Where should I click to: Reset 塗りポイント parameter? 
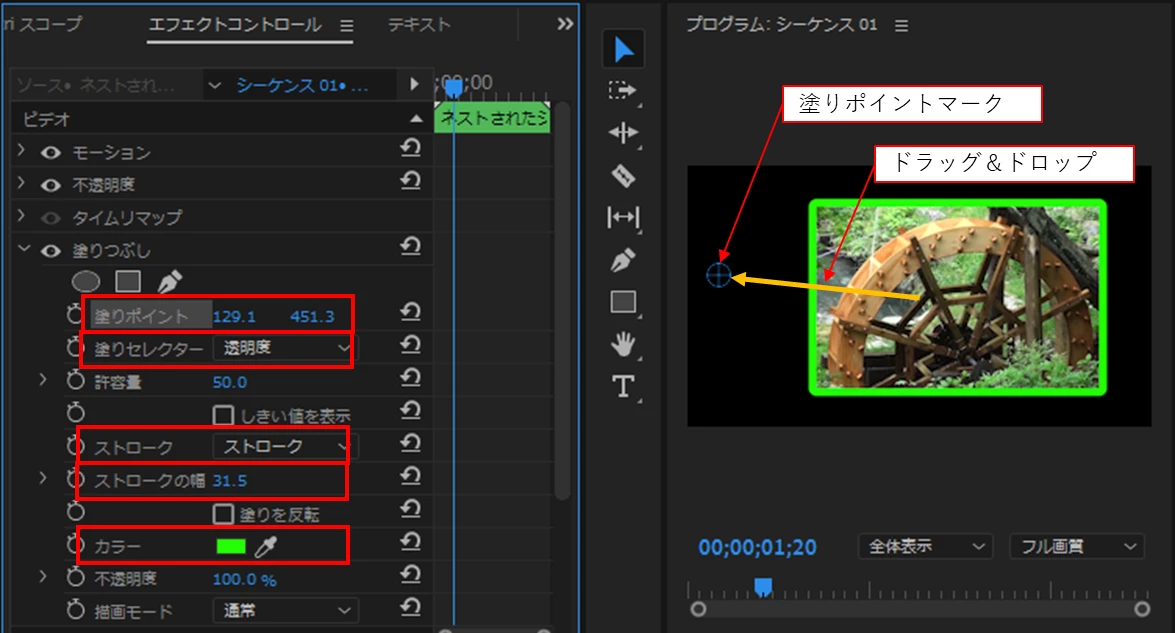coord(410,312)
